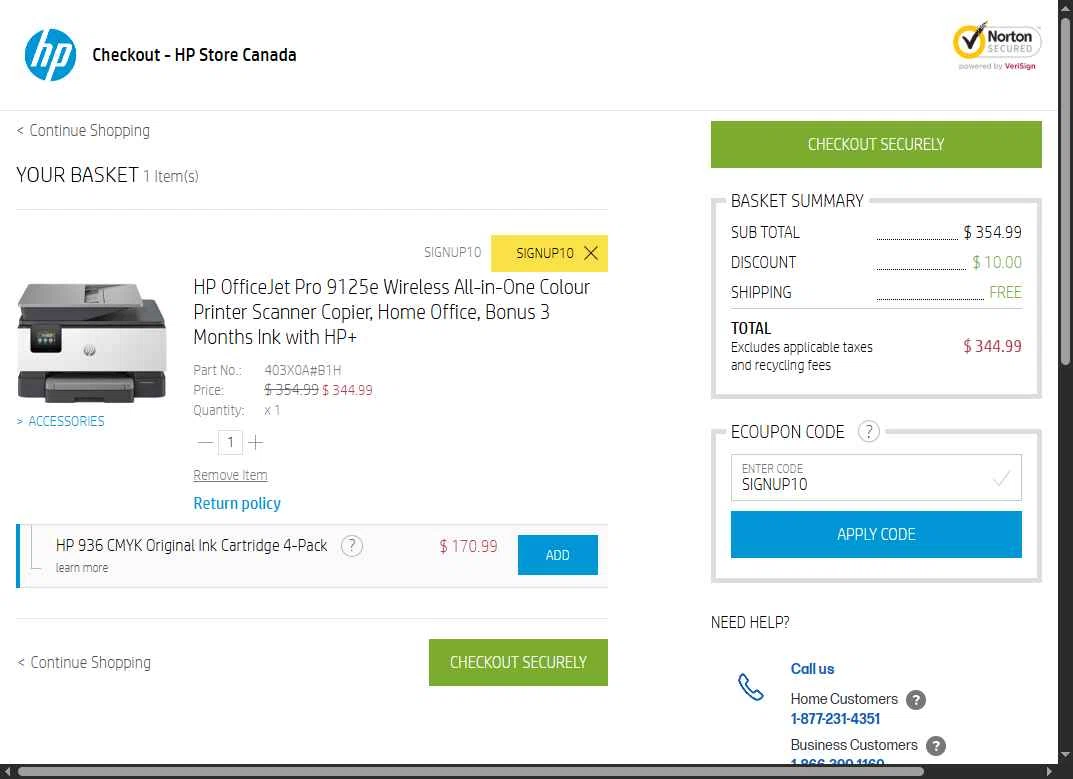The image size is (1073, 779).
Task: Open the eCoupon Code help icon
Action: pyautogui.click(x=868, y=432)
